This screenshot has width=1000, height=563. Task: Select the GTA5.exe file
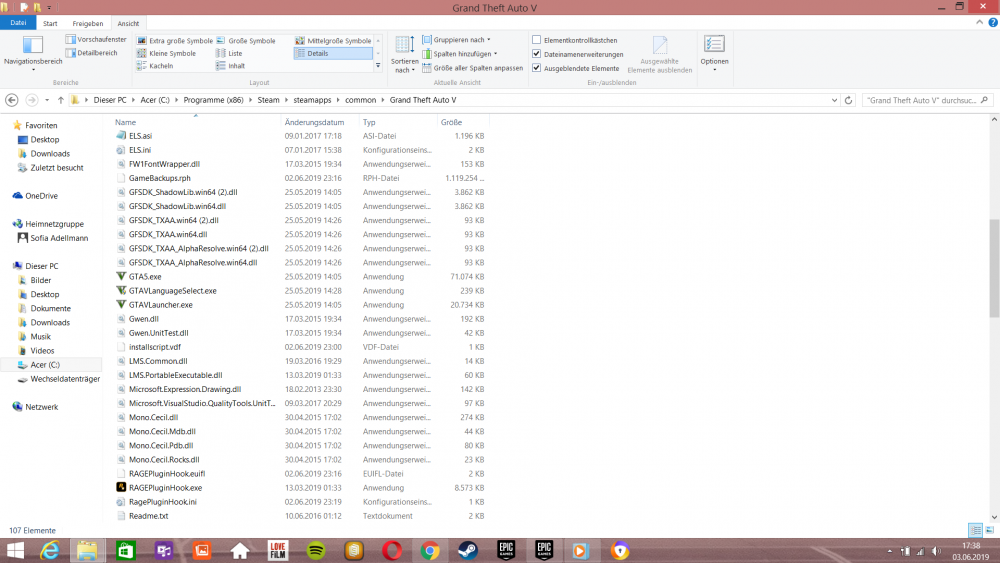click(x=145, y=277)
